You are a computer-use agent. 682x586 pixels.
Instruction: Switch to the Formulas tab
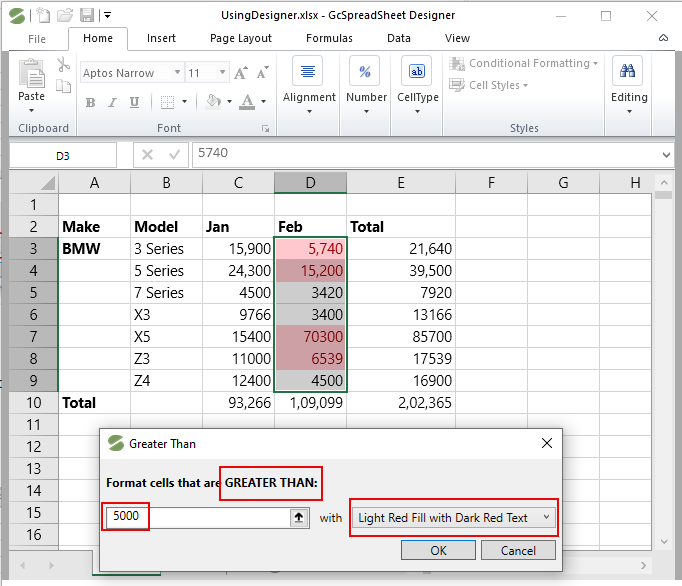(x=329, y=38)
